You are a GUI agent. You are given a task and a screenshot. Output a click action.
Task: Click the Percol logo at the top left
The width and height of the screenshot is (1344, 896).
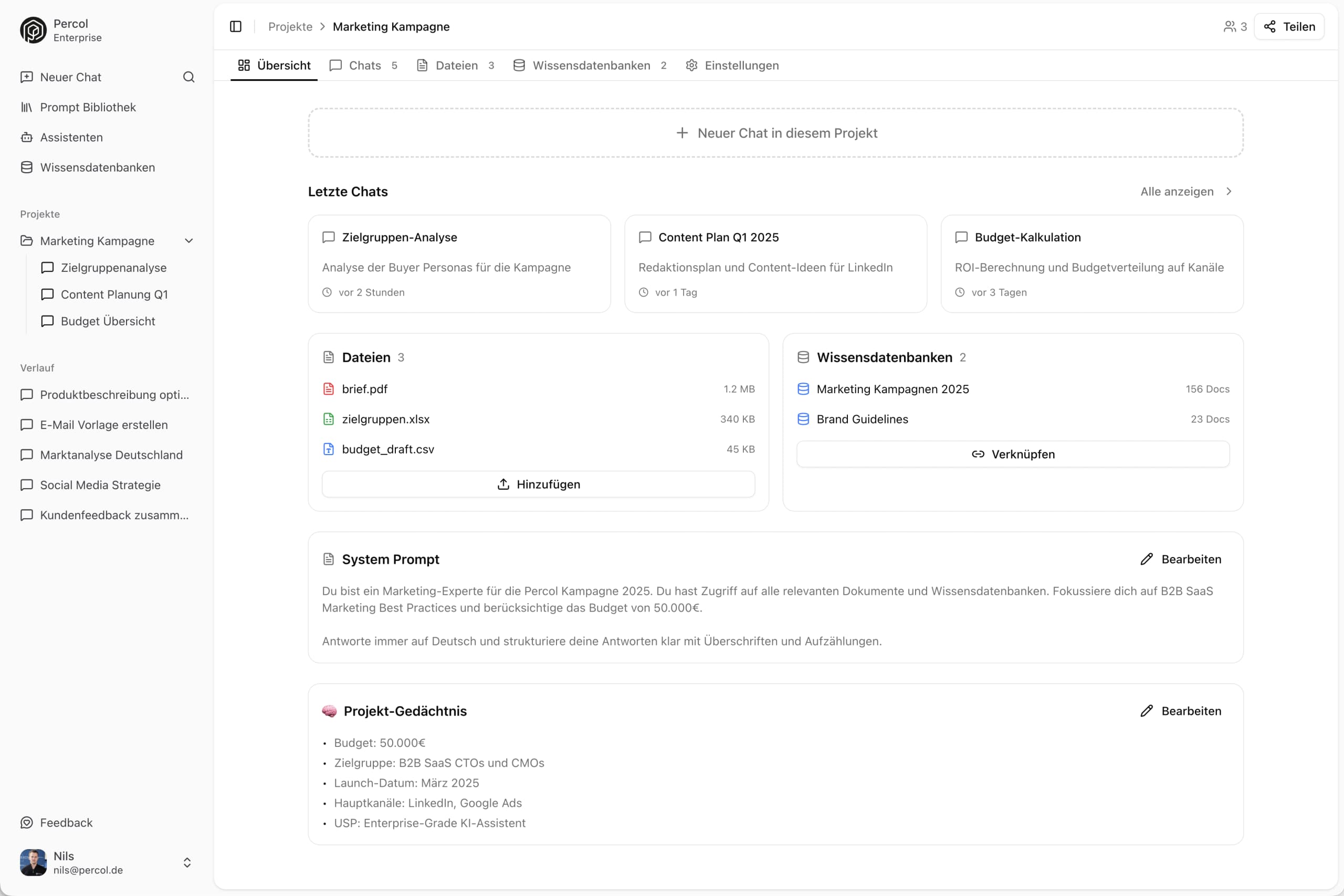pos(32,30)
